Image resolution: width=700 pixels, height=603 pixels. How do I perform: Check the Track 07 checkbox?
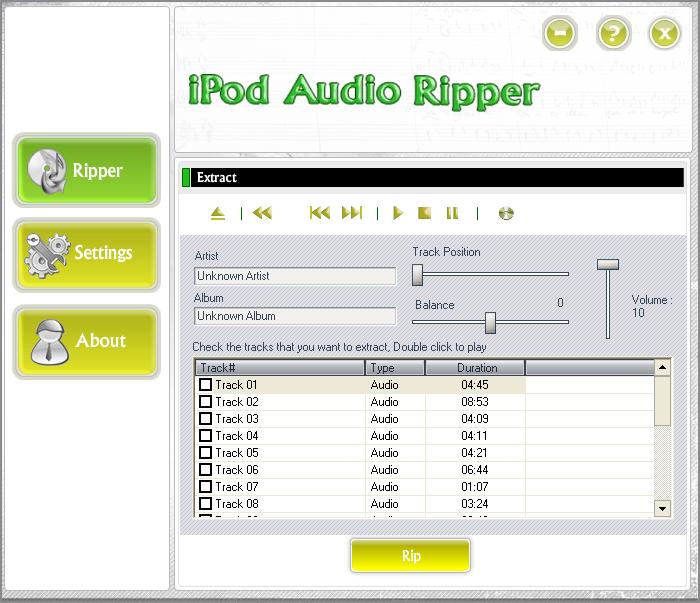coord(205,487)
